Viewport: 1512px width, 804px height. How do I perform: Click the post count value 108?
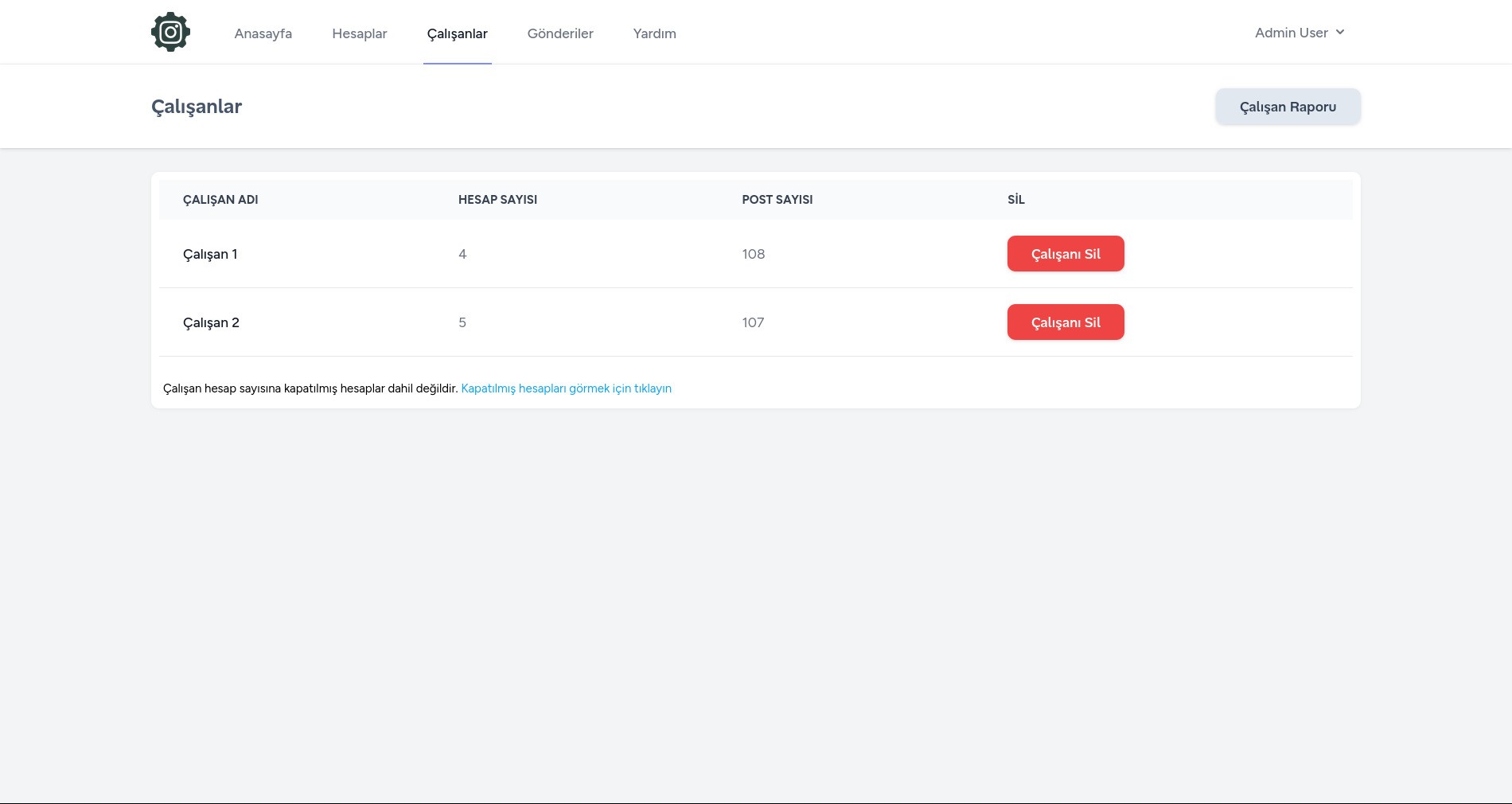tap(753, 255)
